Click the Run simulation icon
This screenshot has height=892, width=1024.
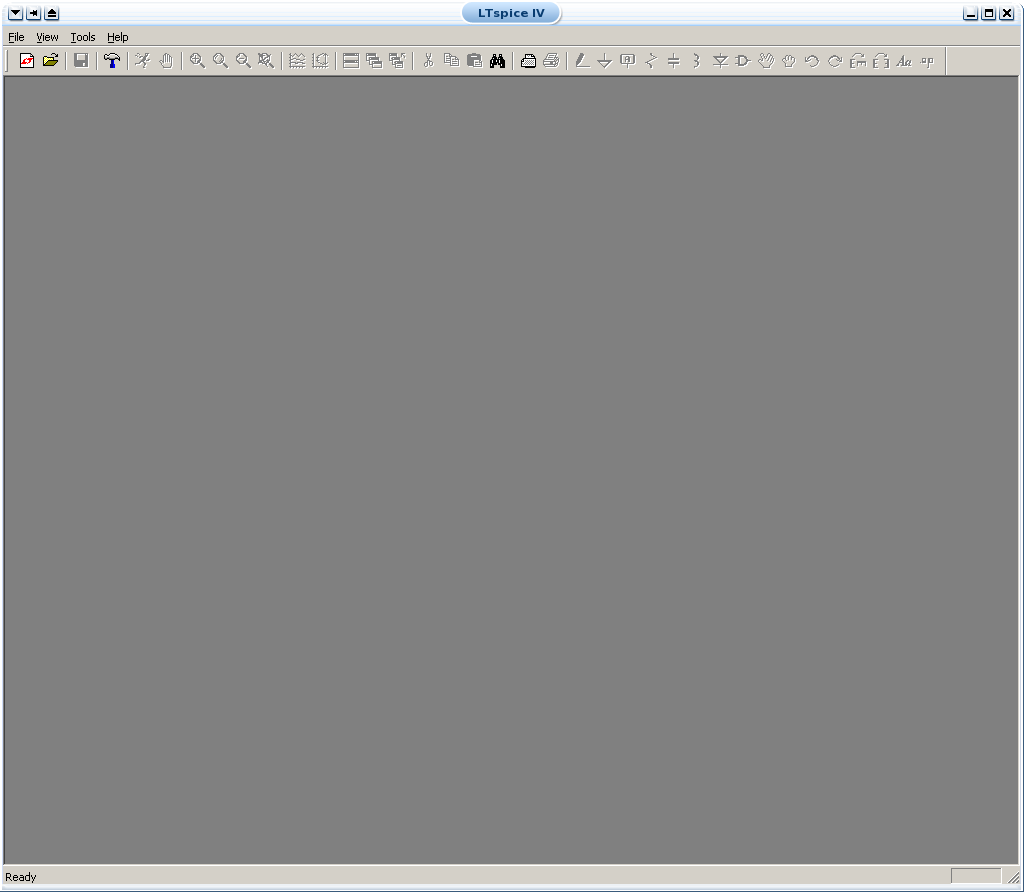pyautogui.click(x=143, y=61)
